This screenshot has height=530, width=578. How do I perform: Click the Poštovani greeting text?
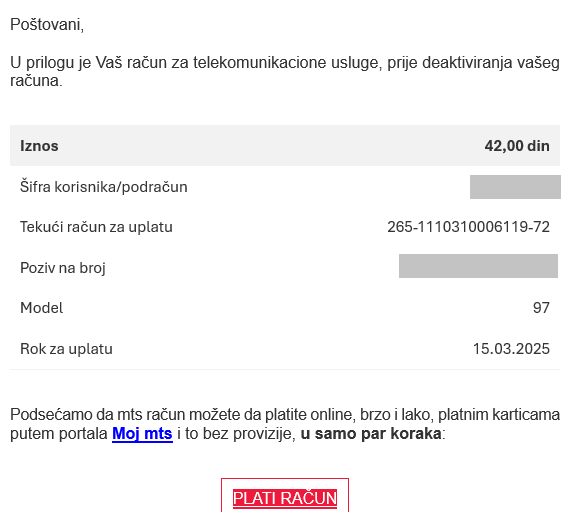[47, 25]
